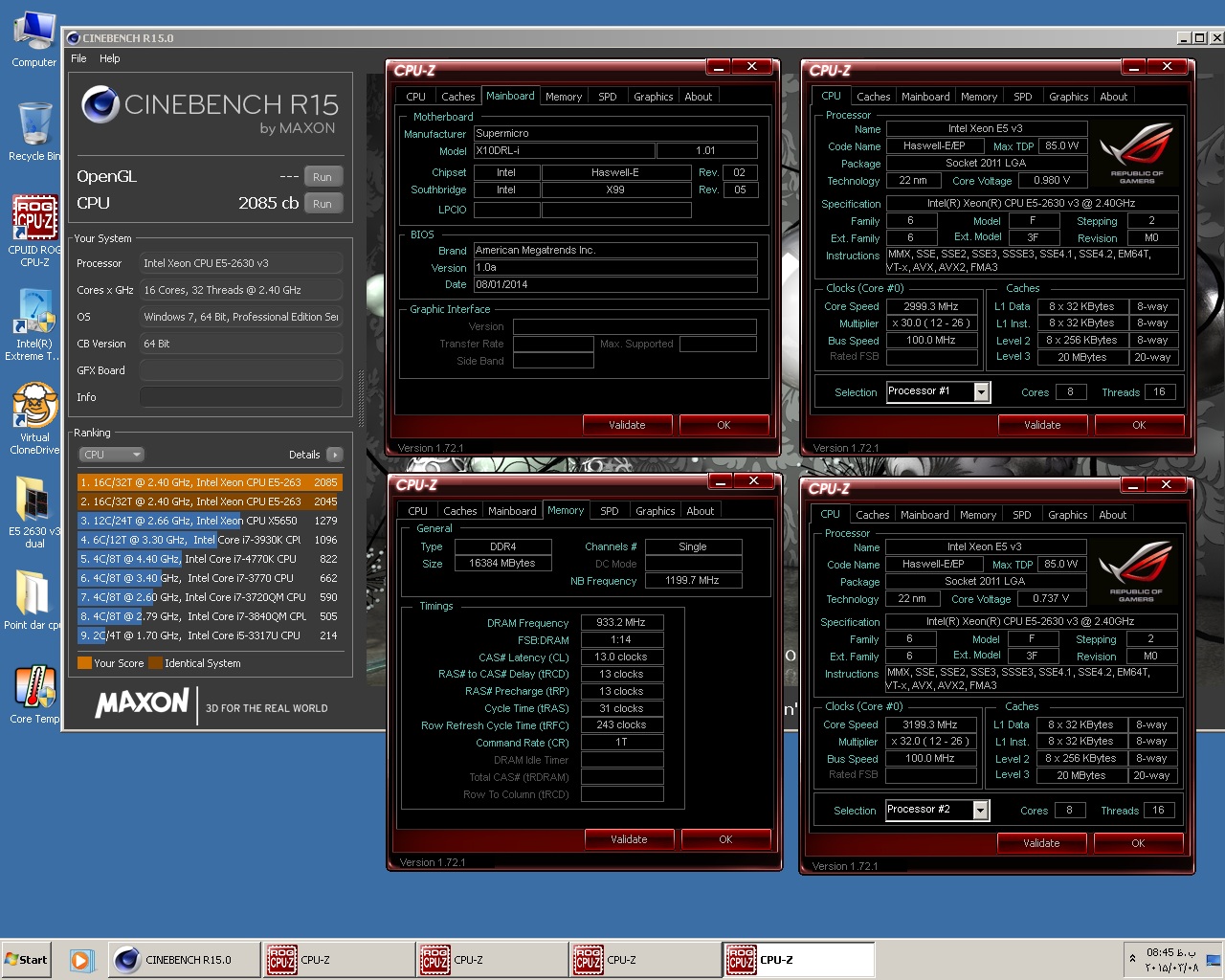Launch CPUID ROG CPU-Z desktop shortcut
The image size is (1225, 980).
pyautogui.click(x=34, y=230)
